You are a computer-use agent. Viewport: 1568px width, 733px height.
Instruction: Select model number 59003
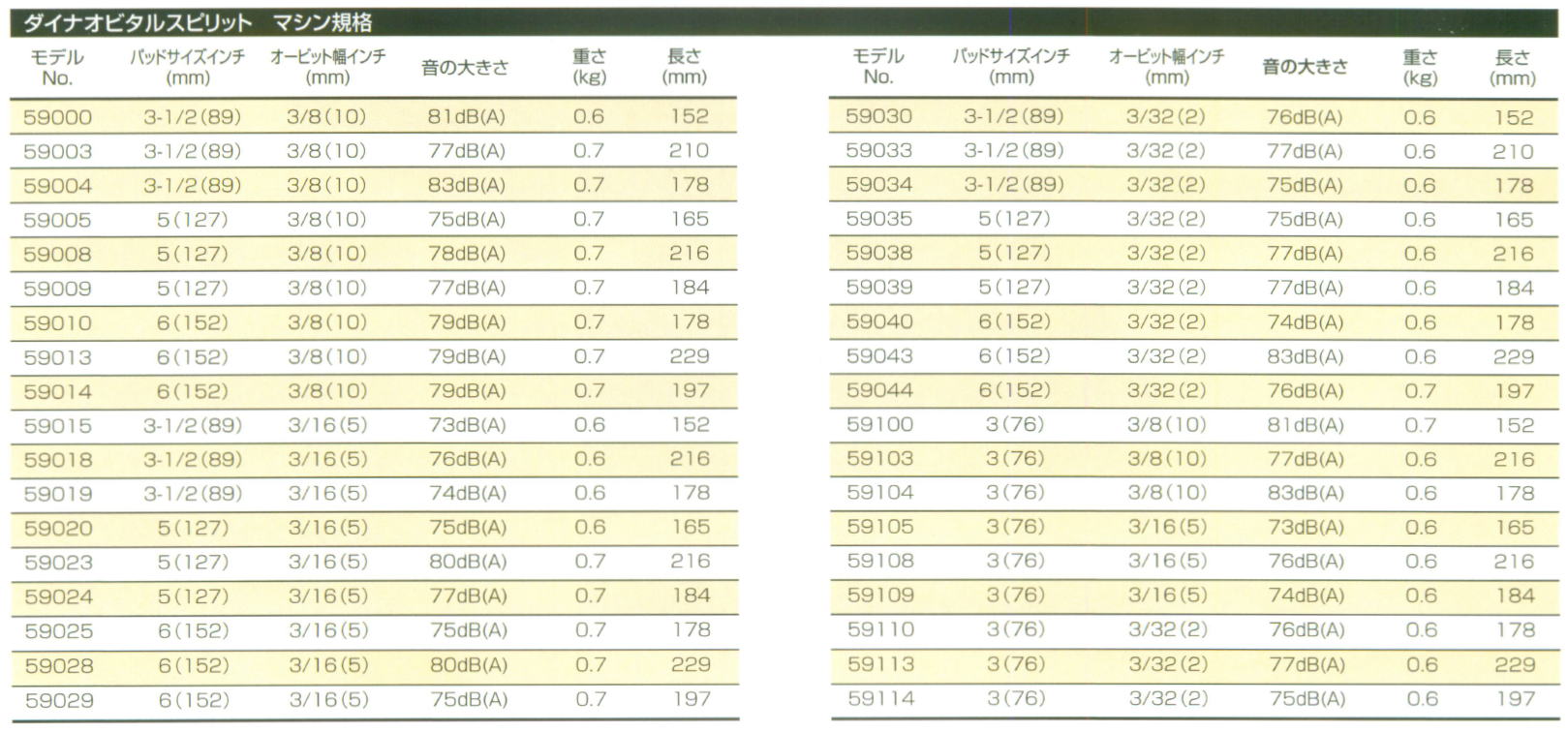tap(58, 151)
